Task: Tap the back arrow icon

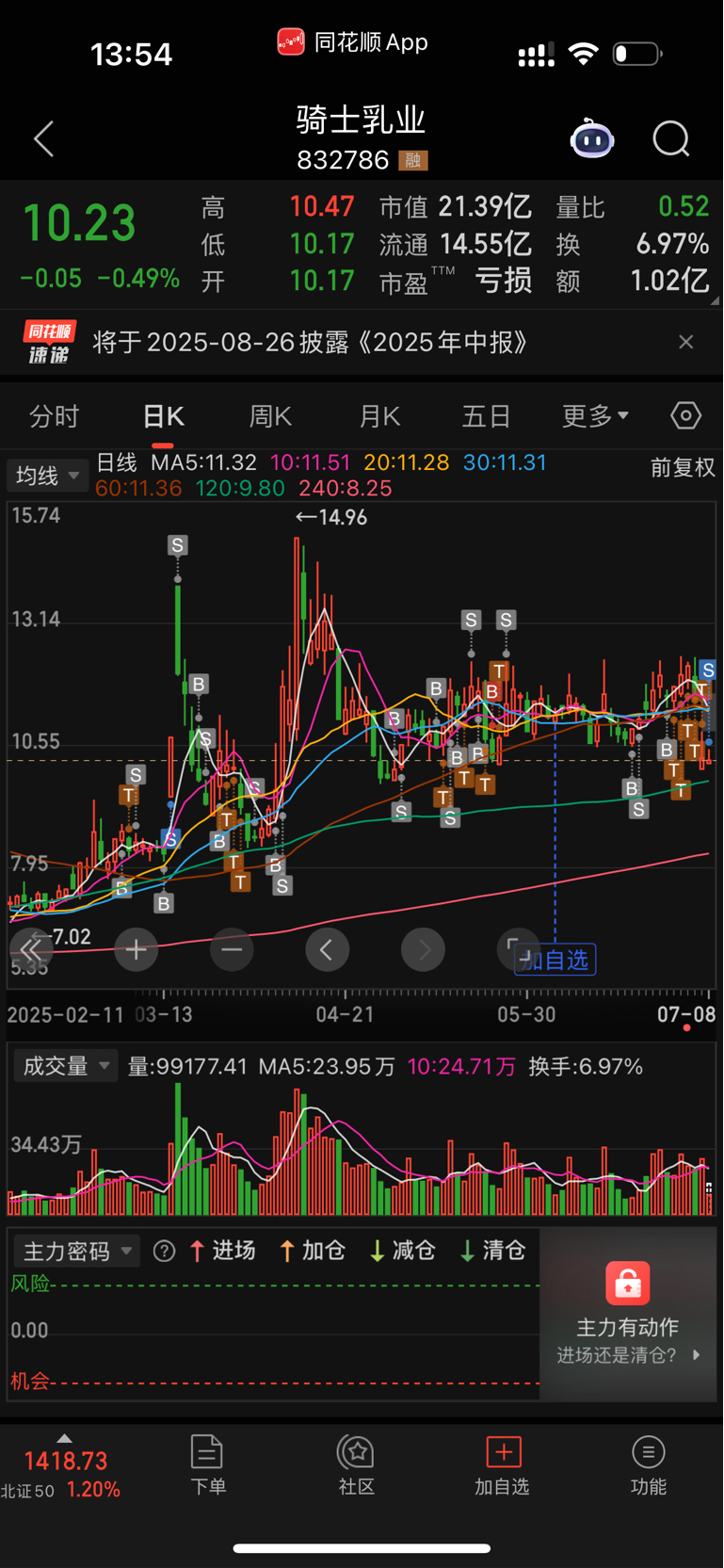Action: pos(43,139)
